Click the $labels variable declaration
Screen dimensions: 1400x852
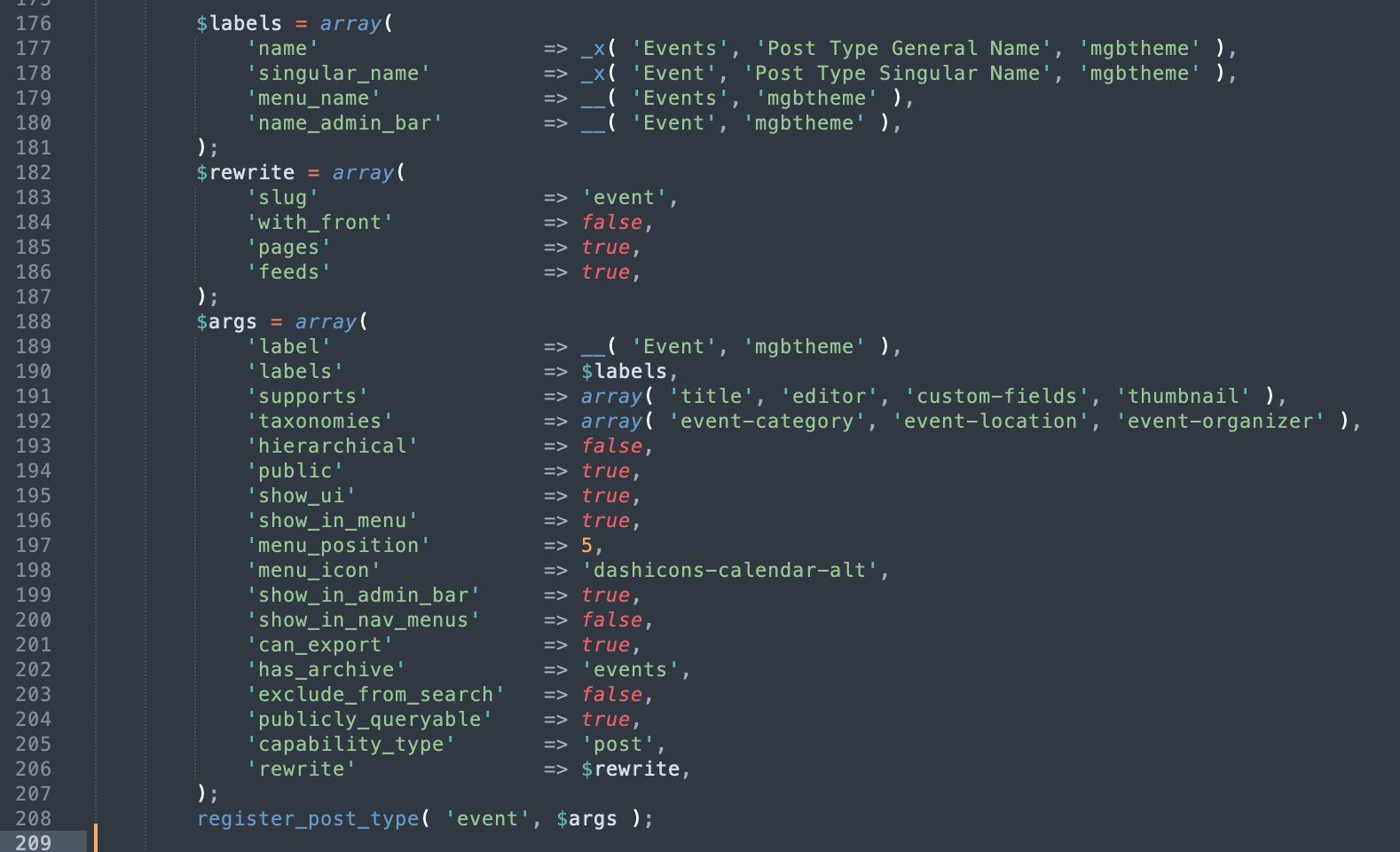[240, 23]
